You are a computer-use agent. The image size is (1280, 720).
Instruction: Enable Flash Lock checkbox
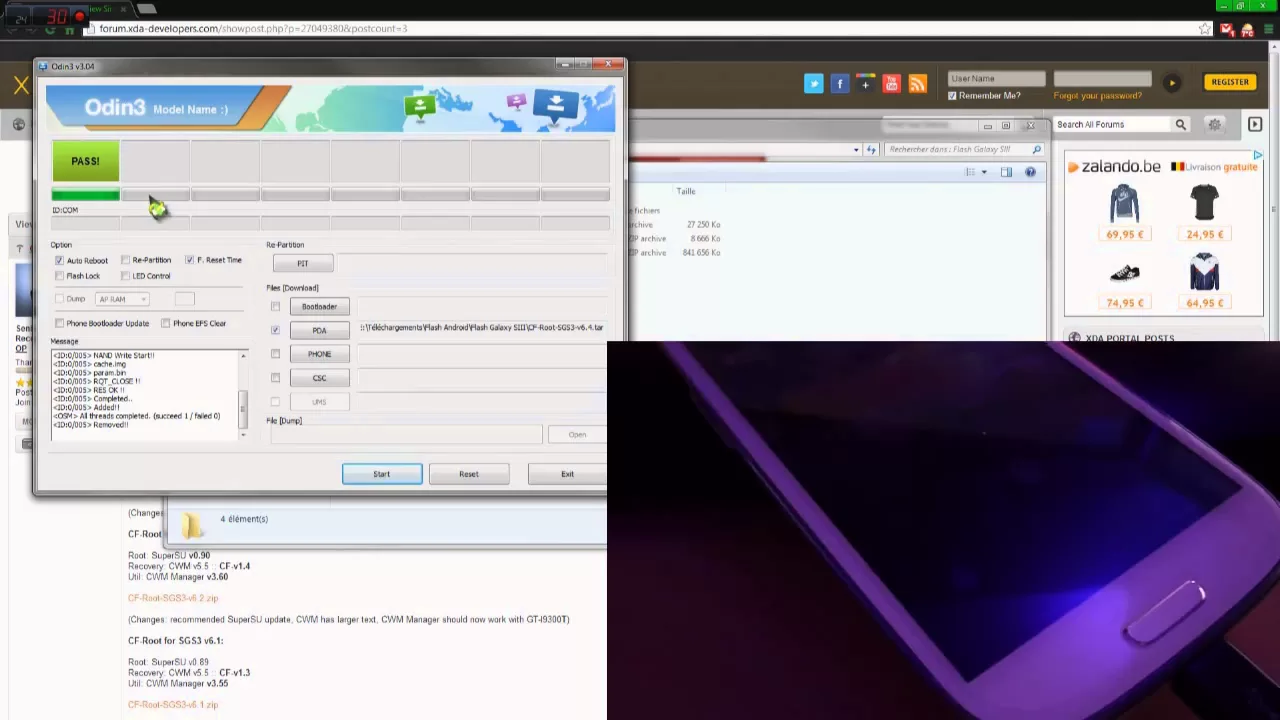pyautogui.click(x=59, y=276)
